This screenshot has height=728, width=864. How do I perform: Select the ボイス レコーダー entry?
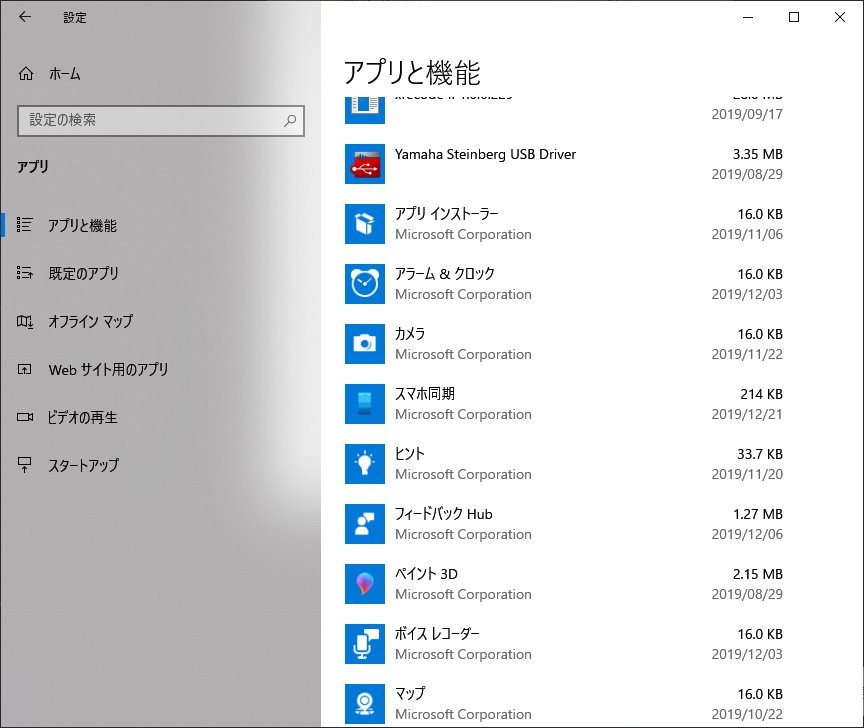[564, 644]
